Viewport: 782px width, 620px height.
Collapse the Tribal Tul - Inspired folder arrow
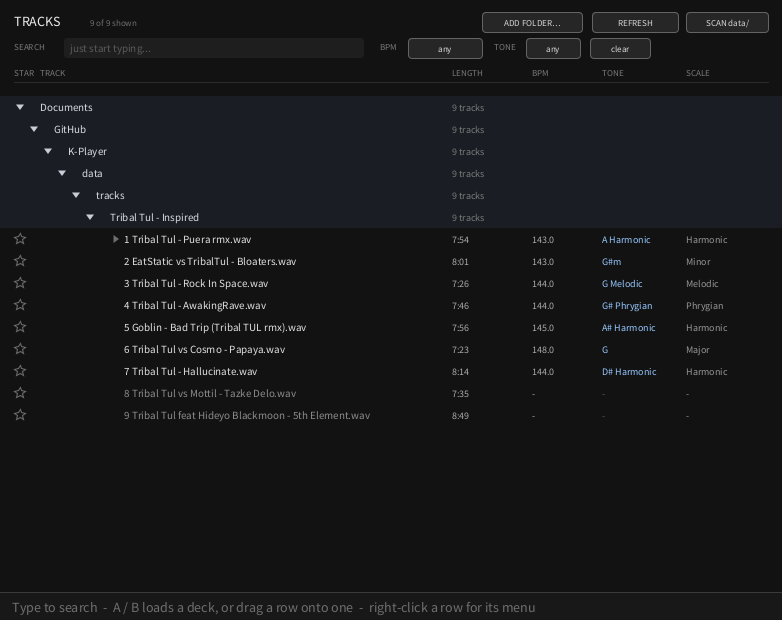tap(90, 217)
